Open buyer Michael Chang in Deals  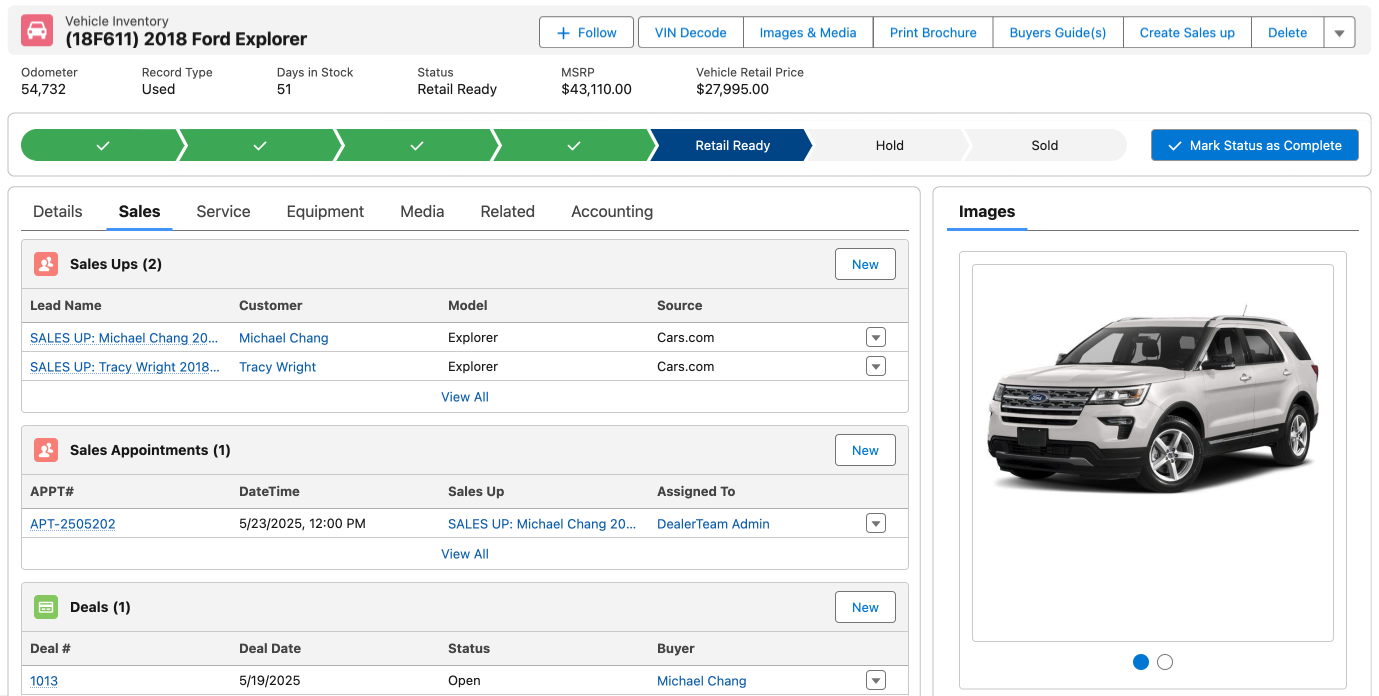coord(702,680)
